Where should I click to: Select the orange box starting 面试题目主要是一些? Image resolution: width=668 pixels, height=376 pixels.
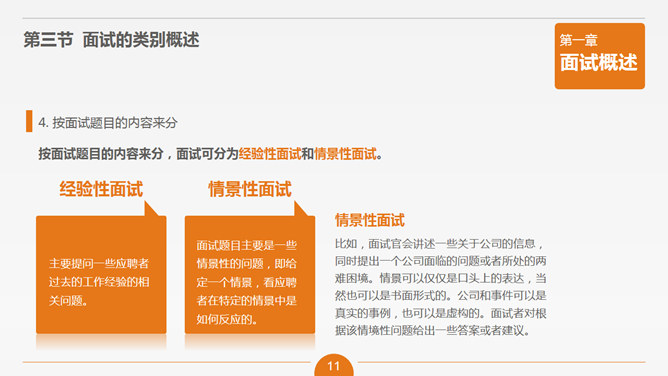tap(250, 274)
